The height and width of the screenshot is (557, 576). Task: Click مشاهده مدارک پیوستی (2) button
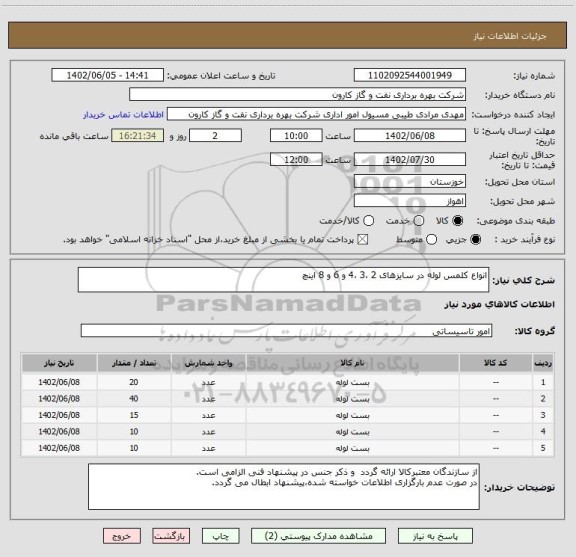point(318,536)
